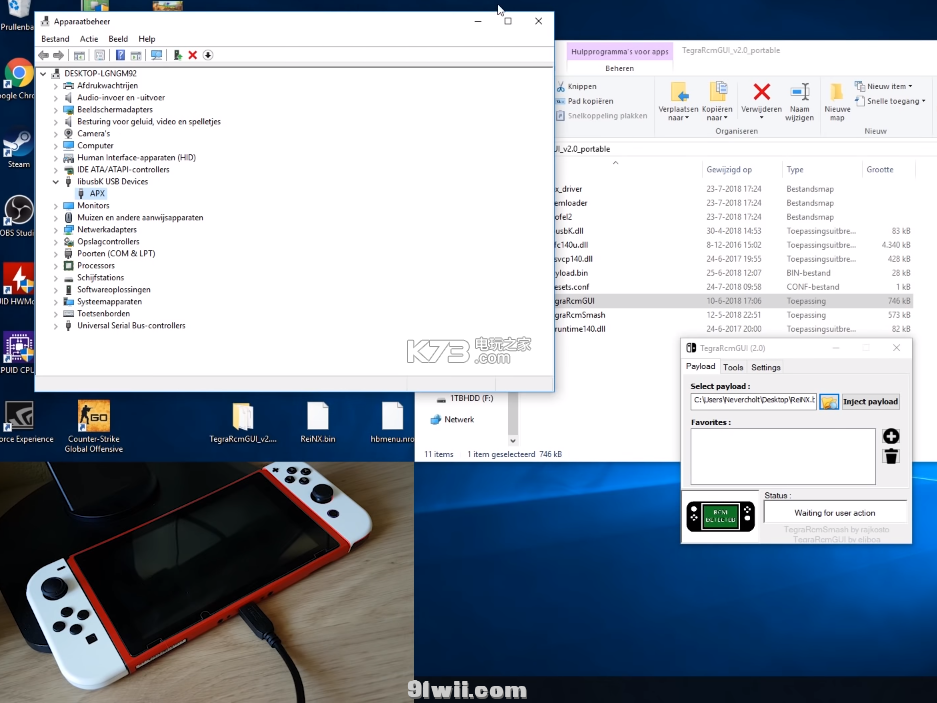Click the enable device green icon in toolbar

click(x=177, y=55)
